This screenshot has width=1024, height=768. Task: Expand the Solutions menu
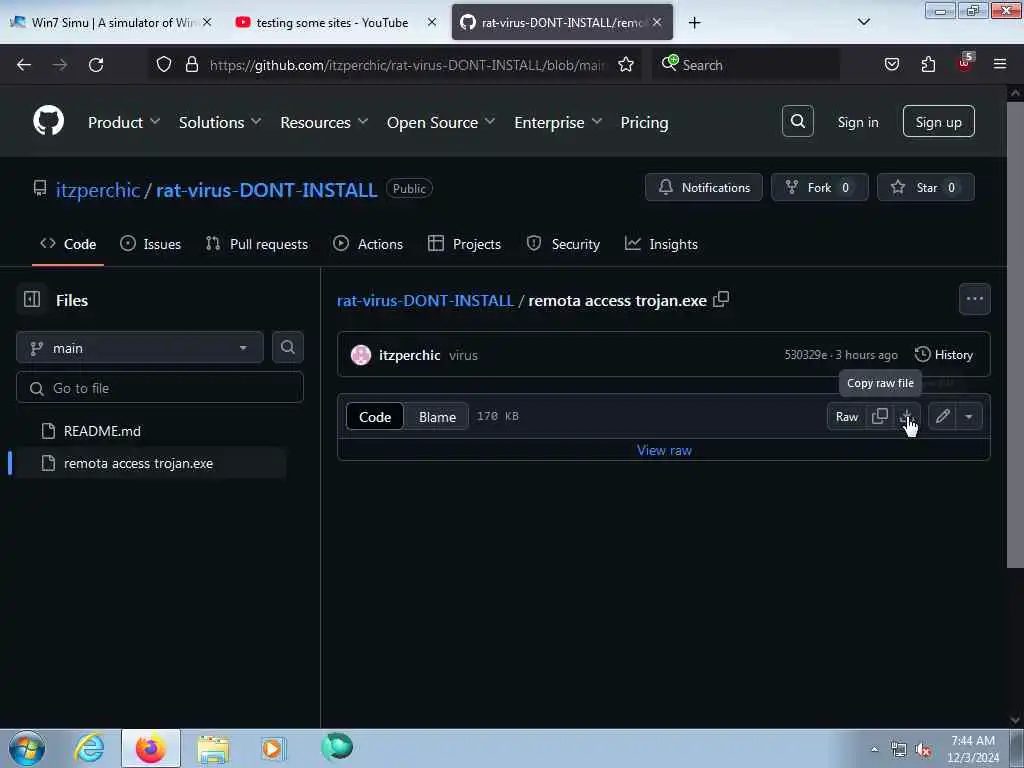(x=220, y=122)
